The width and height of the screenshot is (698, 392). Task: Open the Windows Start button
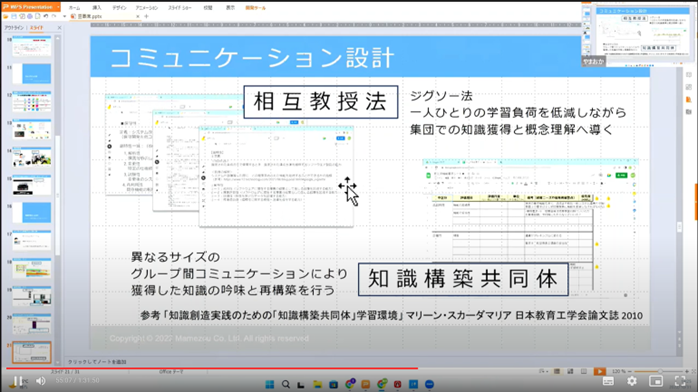click(270, 384)
